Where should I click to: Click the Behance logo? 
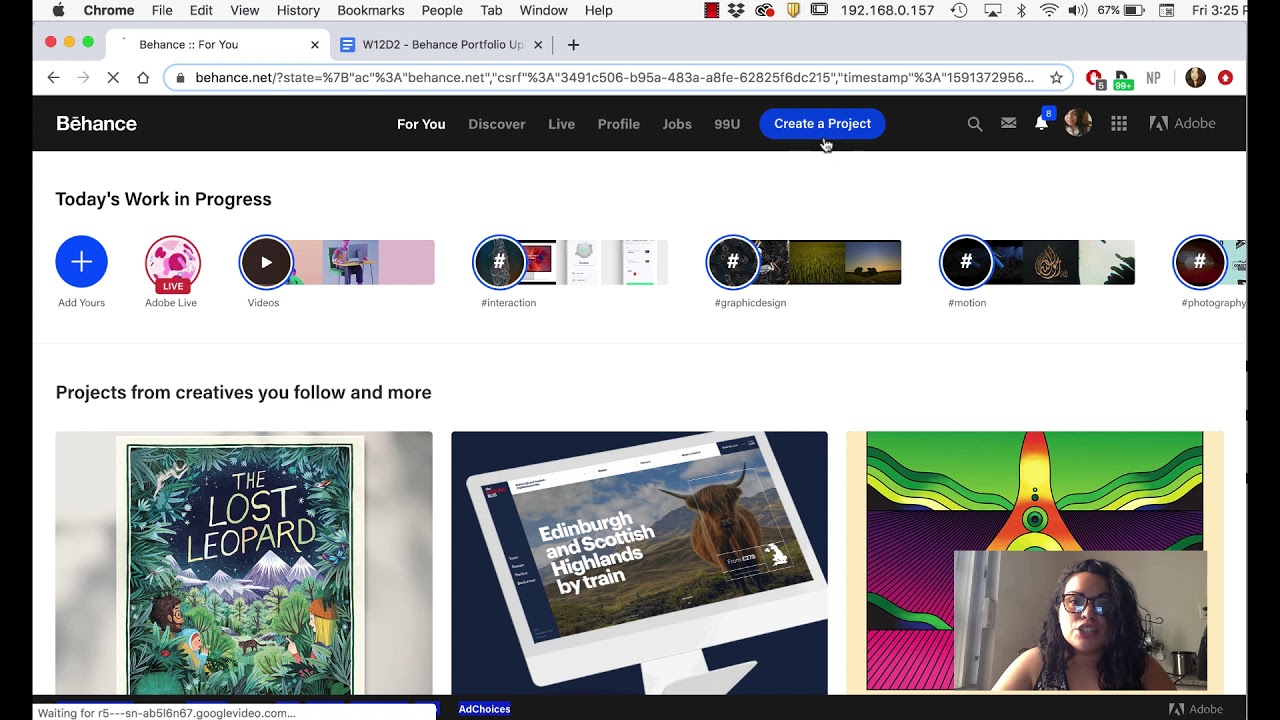pos(96,124)
